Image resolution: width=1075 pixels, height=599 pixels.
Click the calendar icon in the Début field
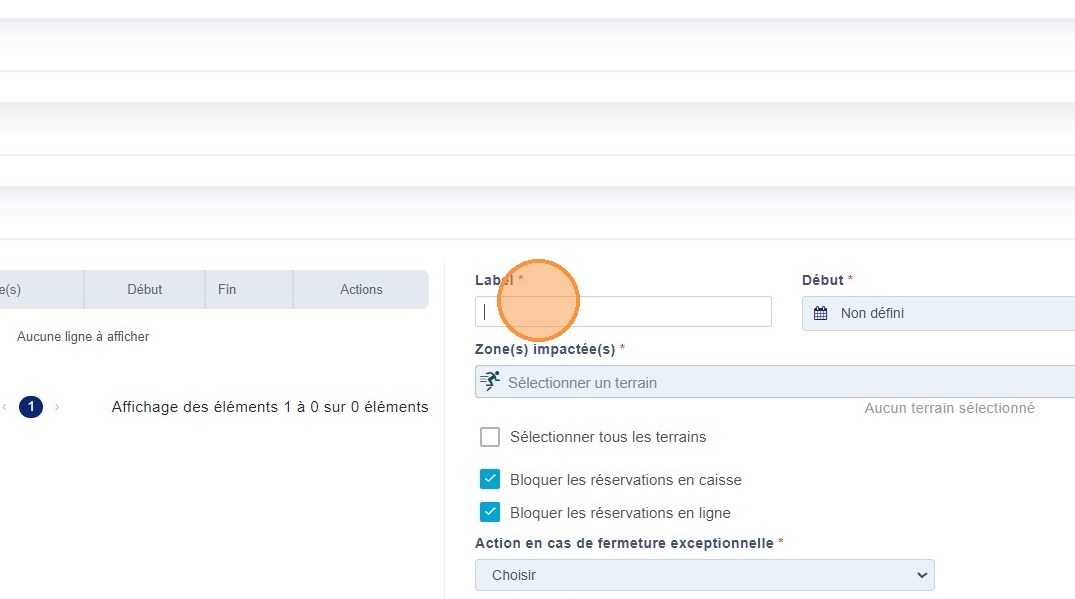(x=820, y=314)
